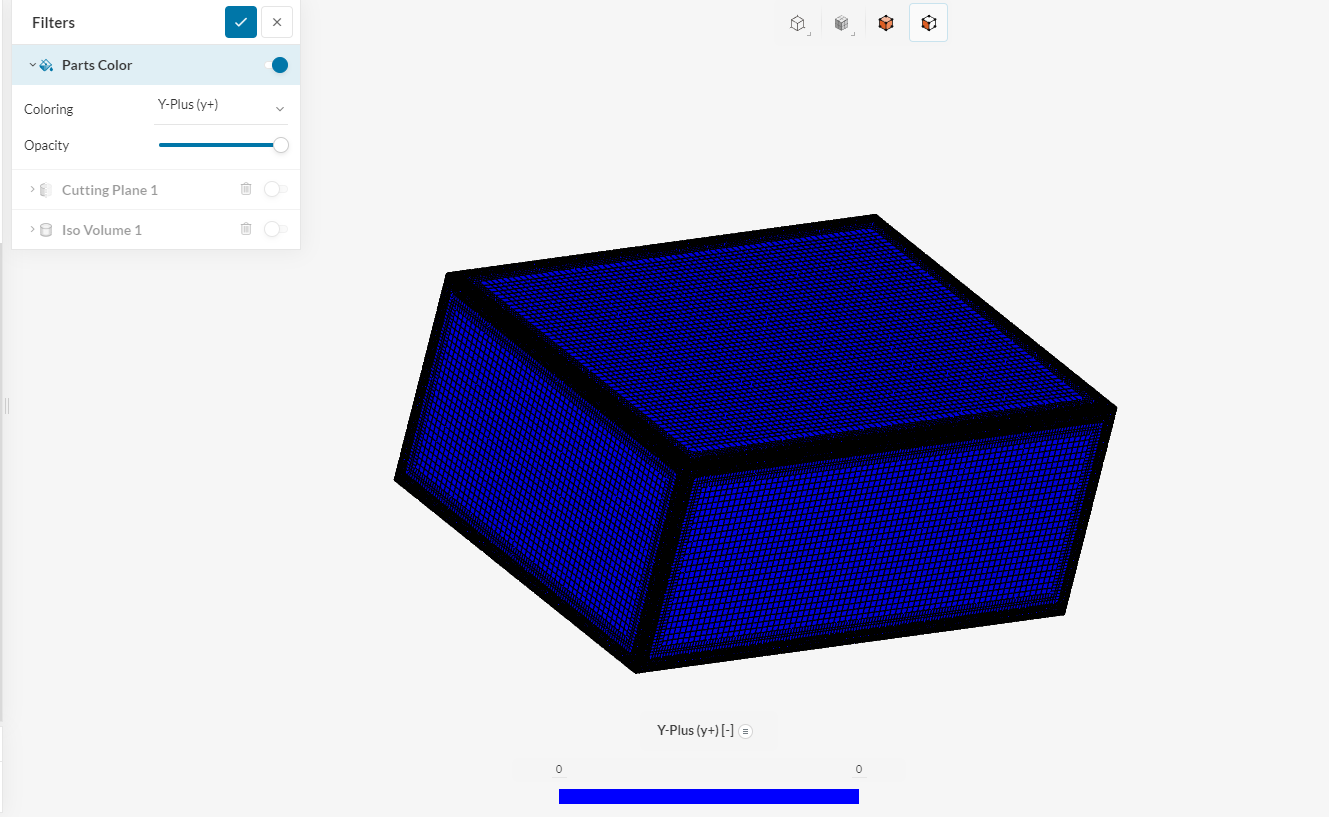1329x817 pixels.
Task: Open the Coloring dropdown showing Y-Plus (y+)
Action: 221,107
